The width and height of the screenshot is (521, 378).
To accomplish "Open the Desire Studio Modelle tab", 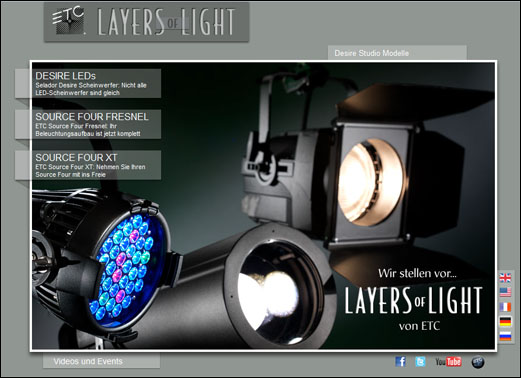I will point(397,53).
